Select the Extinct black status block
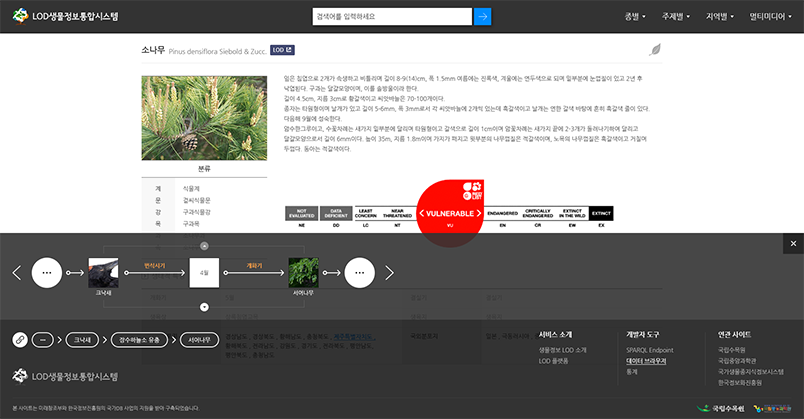804x419 pixels. 601,213
